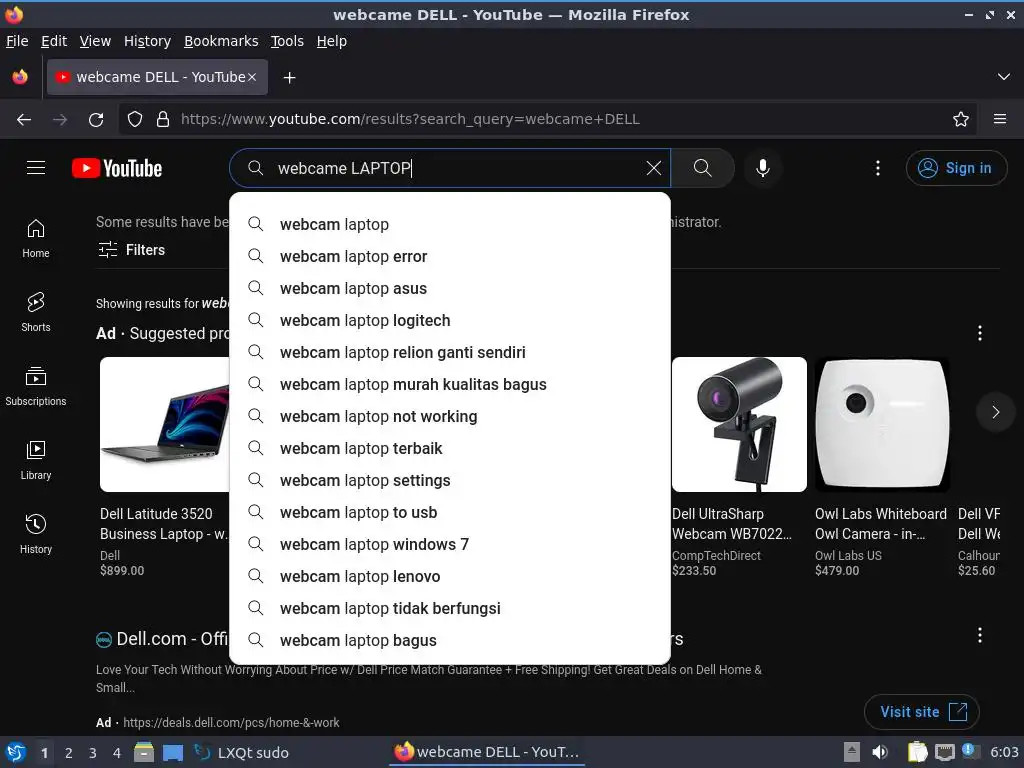Show site security padlock info

[x=163, y=120]
